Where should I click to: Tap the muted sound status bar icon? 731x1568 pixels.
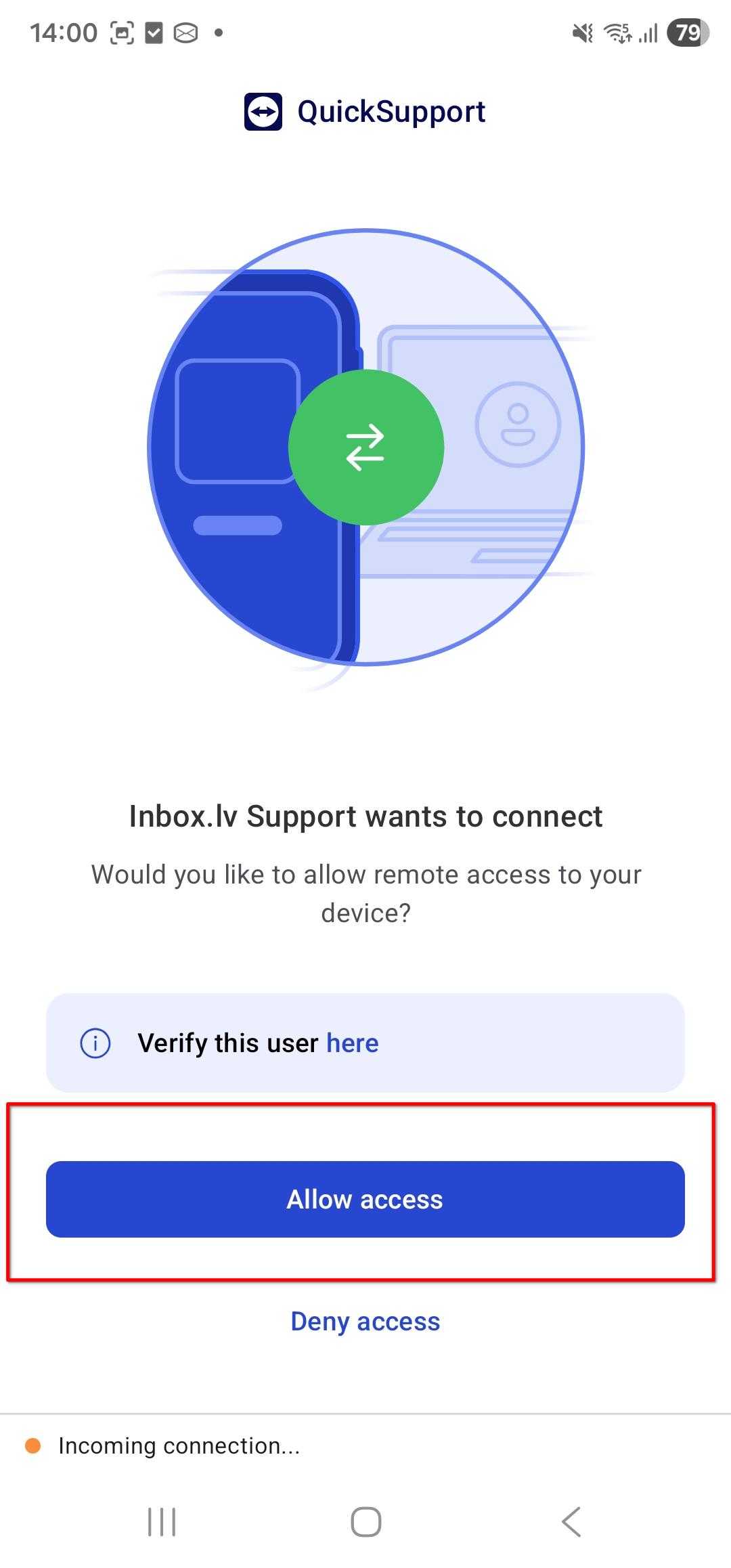[582, 32]
